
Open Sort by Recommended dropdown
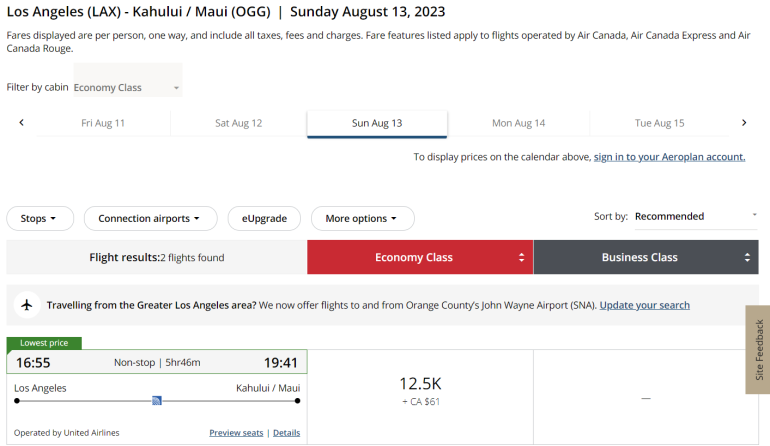coord(696,216)
